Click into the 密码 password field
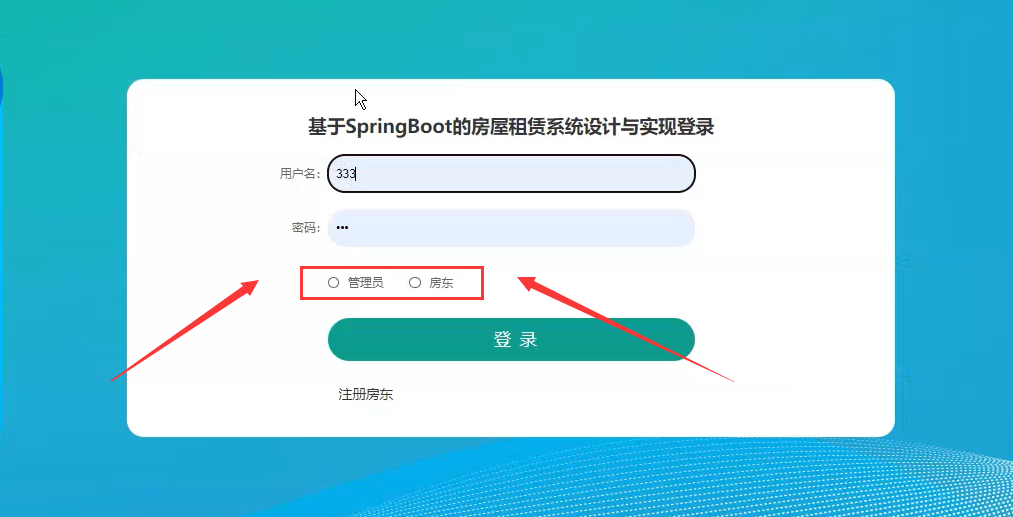This screenshot has height=517, width=1013. point(511,227)
